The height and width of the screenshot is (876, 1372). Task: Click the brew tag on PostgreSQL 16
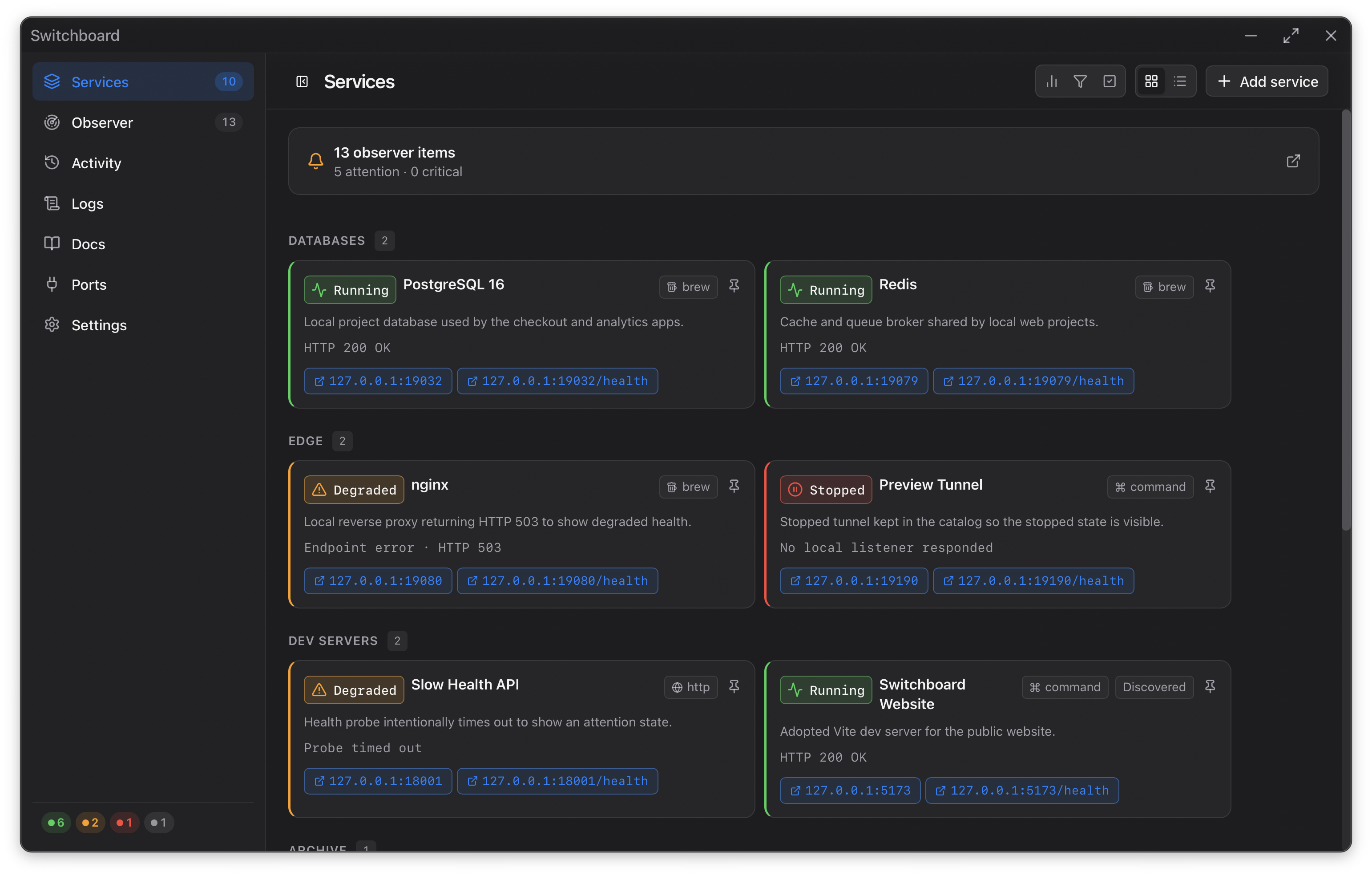point(688,287)
